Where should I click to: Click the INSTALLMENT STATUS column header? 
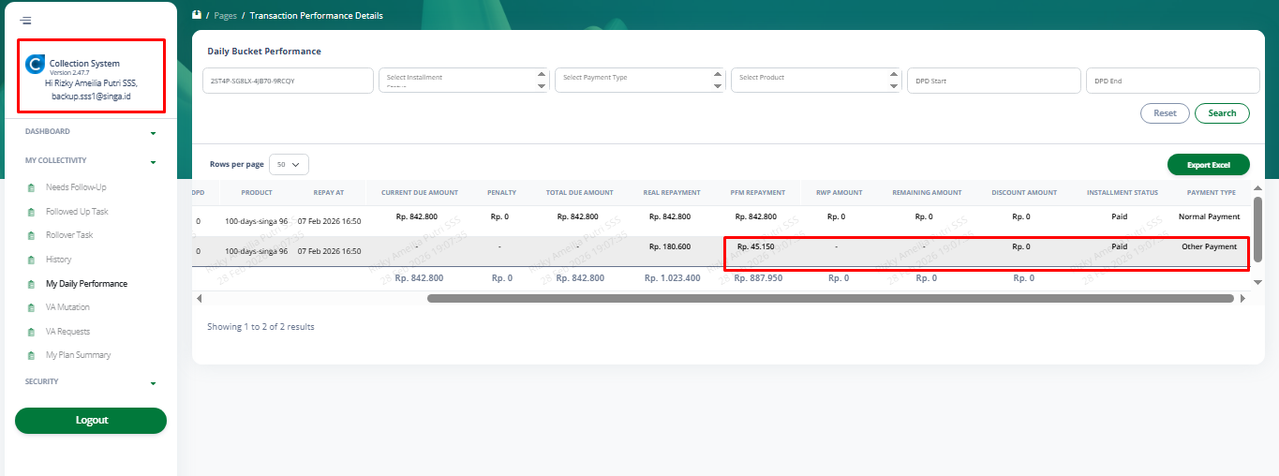(x=1120, y=192)
